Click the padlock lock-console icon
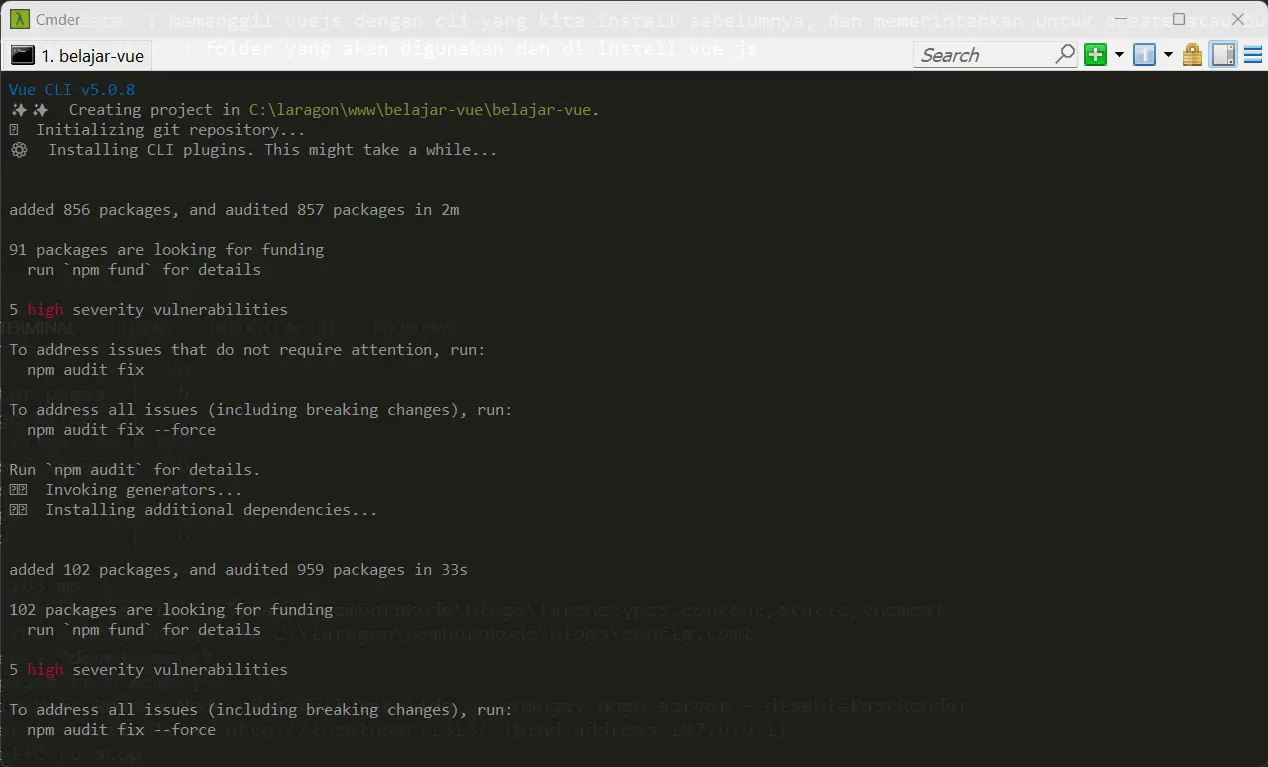1268x767 pixels. pos(1193,55)
